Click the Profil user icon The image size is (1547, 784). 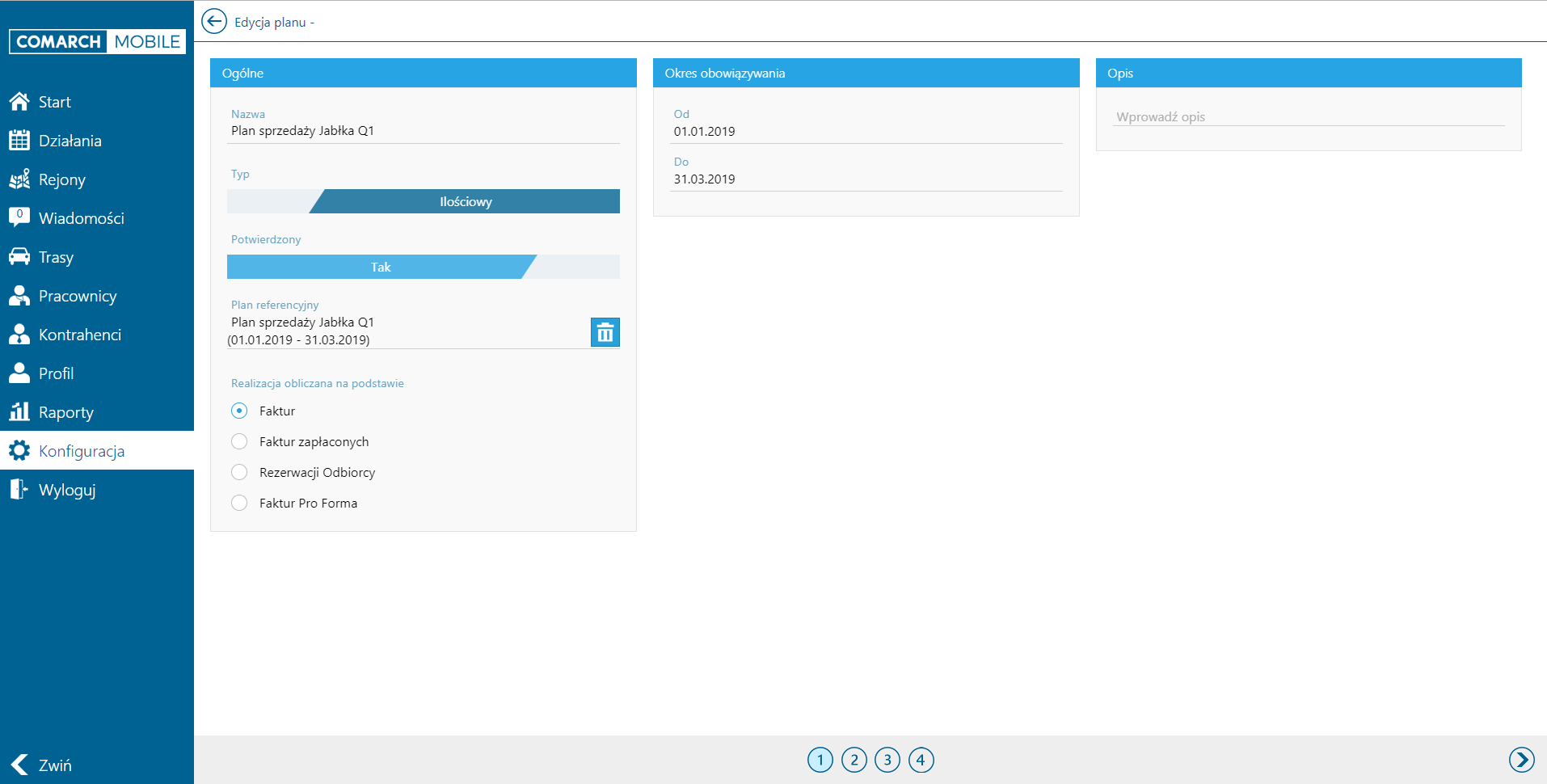point(19,373)
